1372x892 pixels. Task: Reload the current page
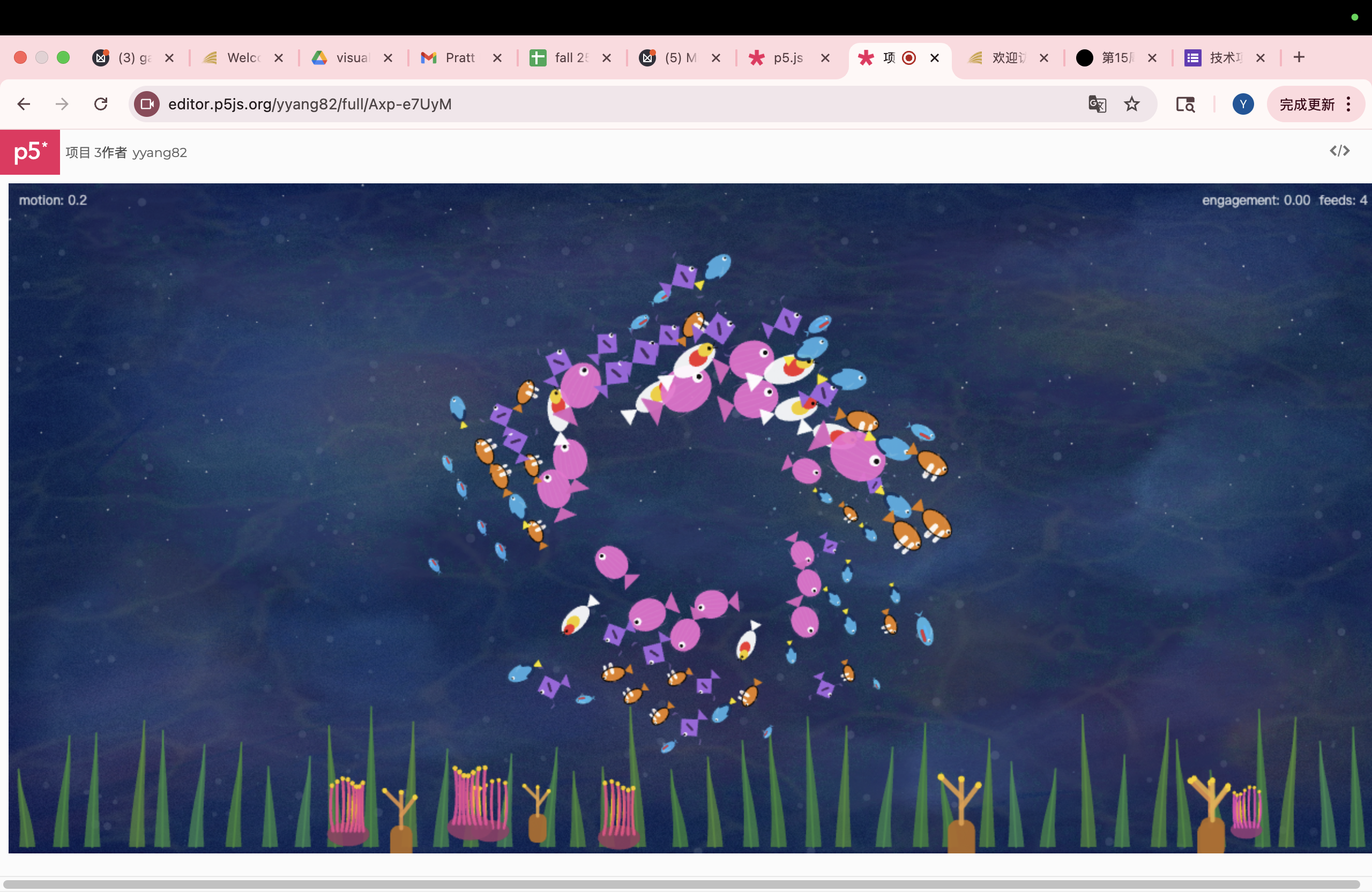click(101, 105)
